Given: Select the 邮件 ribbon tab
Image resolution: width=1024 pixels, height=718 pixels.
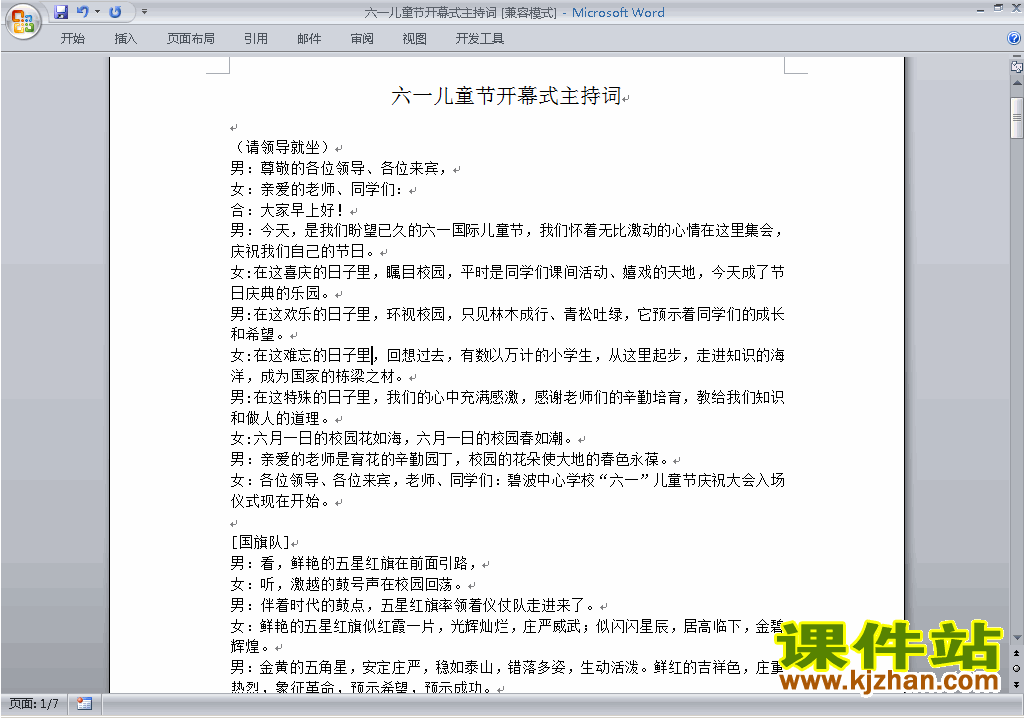Looking at the screenshot, I should point(309,39).
